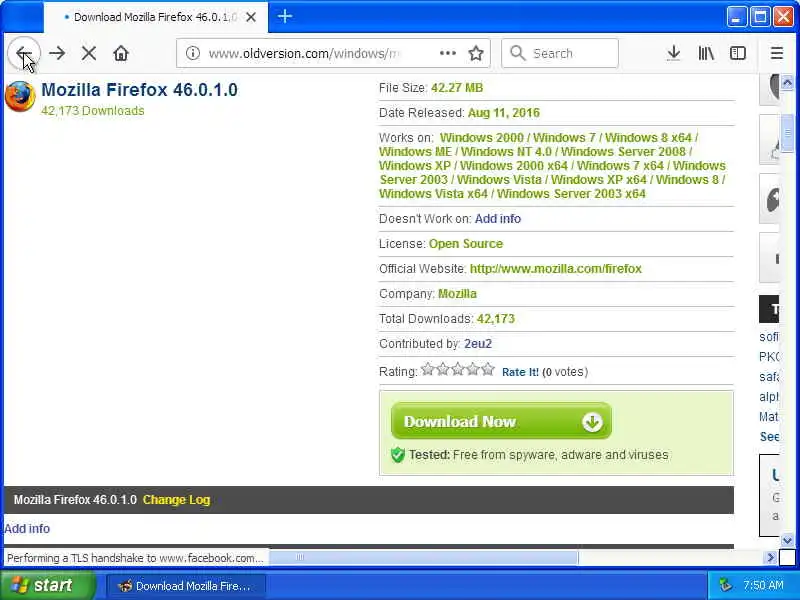Open Mozilla Firefox 46.0.1.0 heading link
Viewport: 800px width, 600px height.
click(139, 90)
